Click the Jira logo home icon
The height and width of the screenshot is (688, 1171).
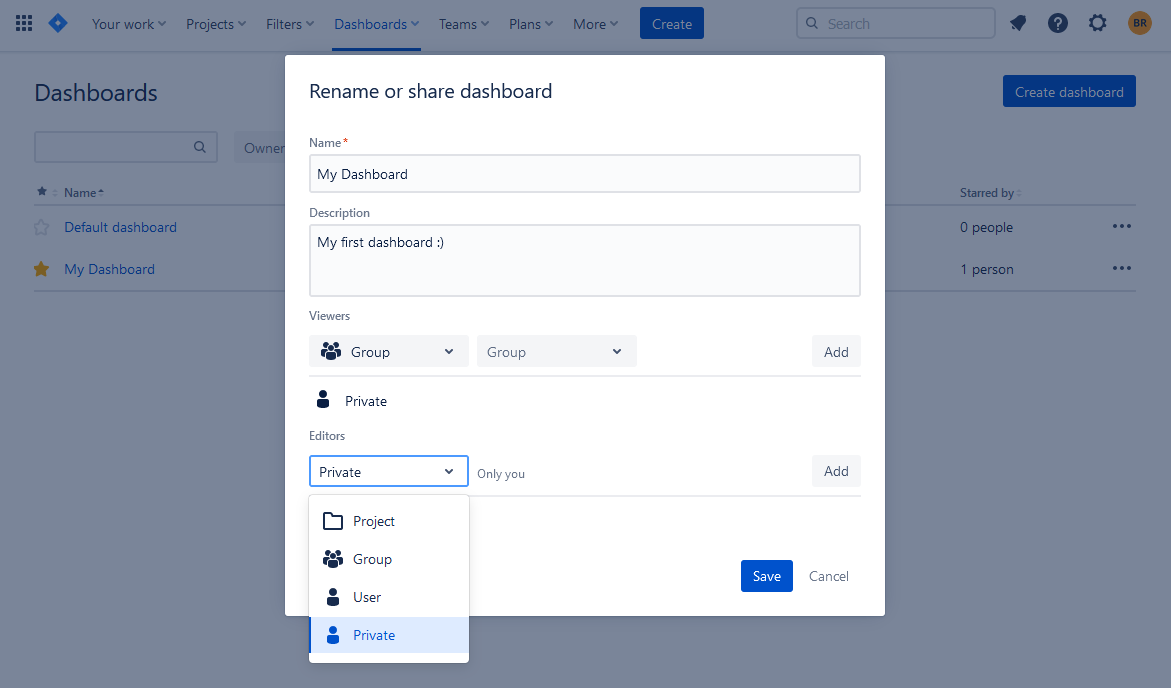click(x=58, y=23)
